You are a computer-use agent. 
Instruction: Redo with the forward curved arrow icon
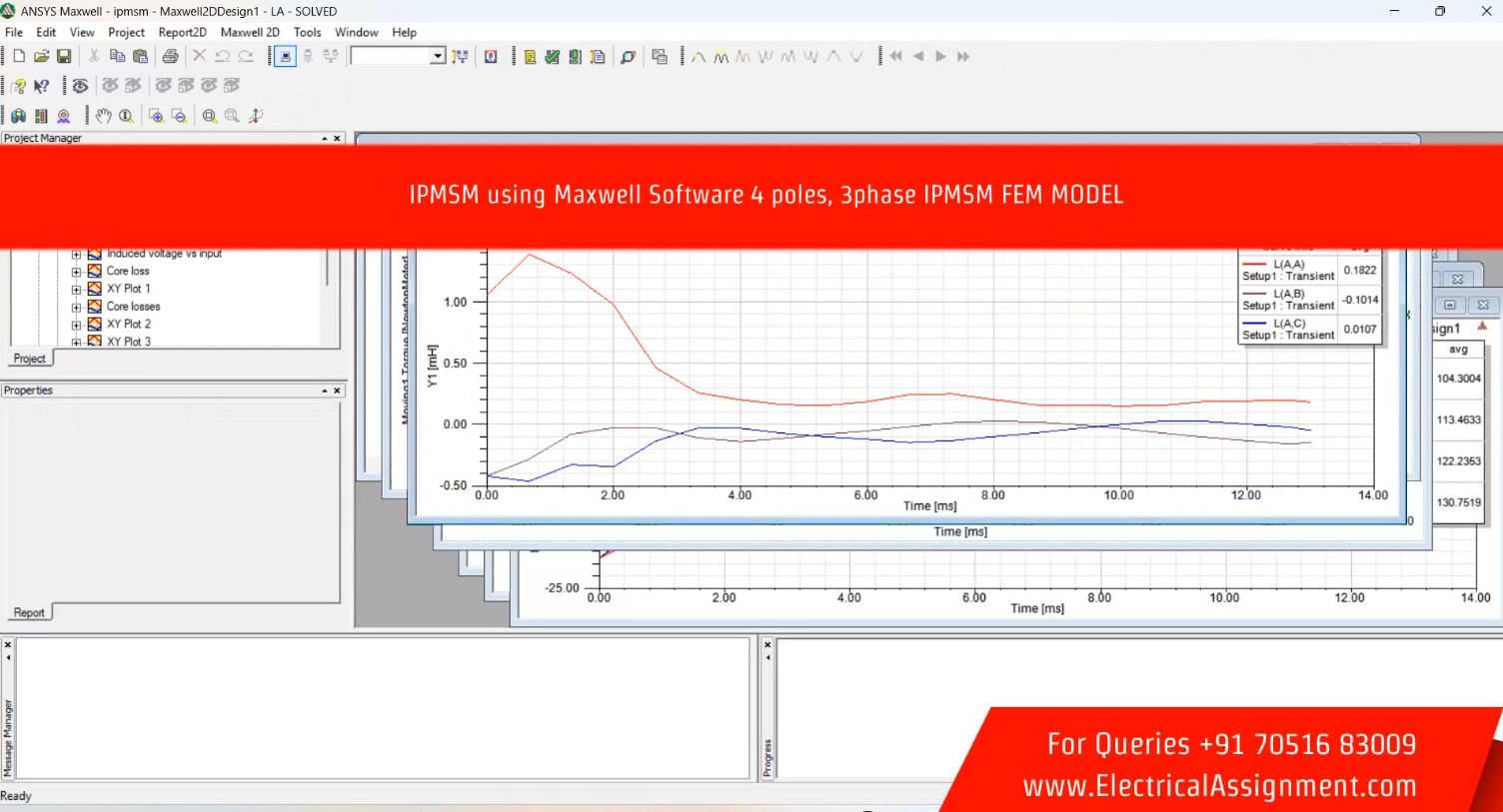coord(246,57)
